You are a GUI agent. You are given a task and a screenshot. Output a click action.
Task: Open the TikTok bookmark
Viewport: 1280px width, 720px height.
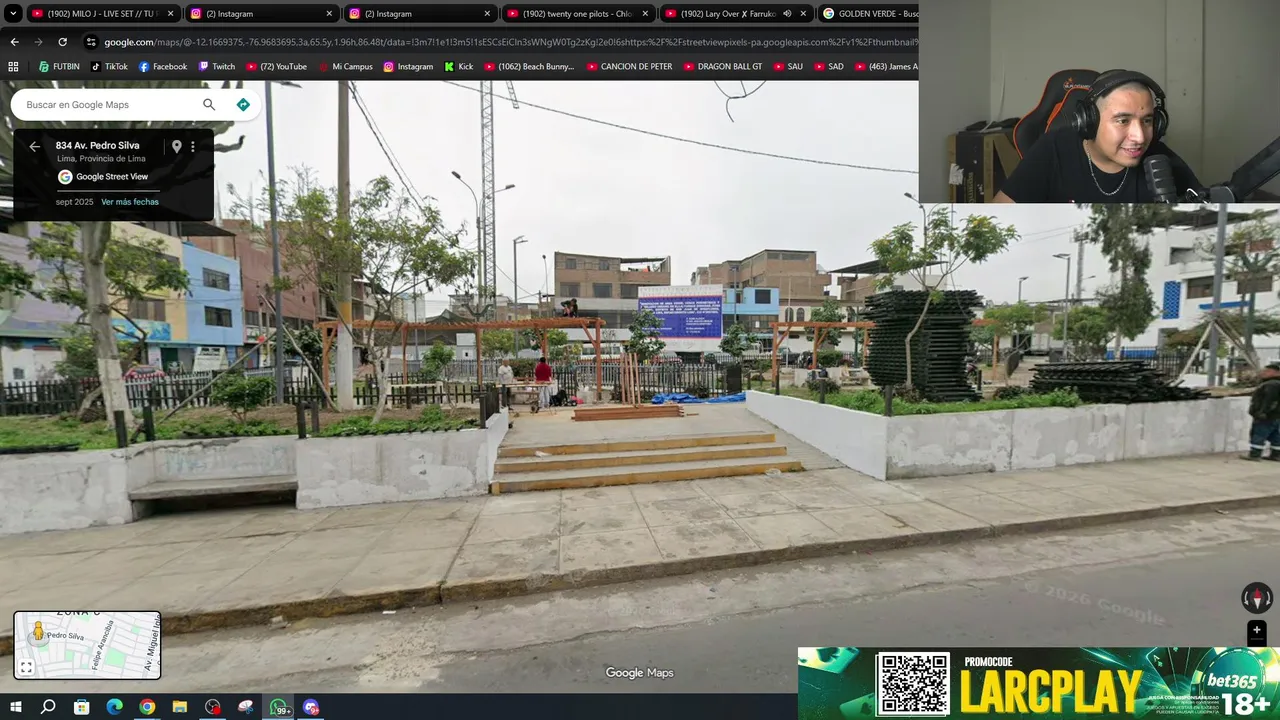pyautogui.click(x=109, y=66)
